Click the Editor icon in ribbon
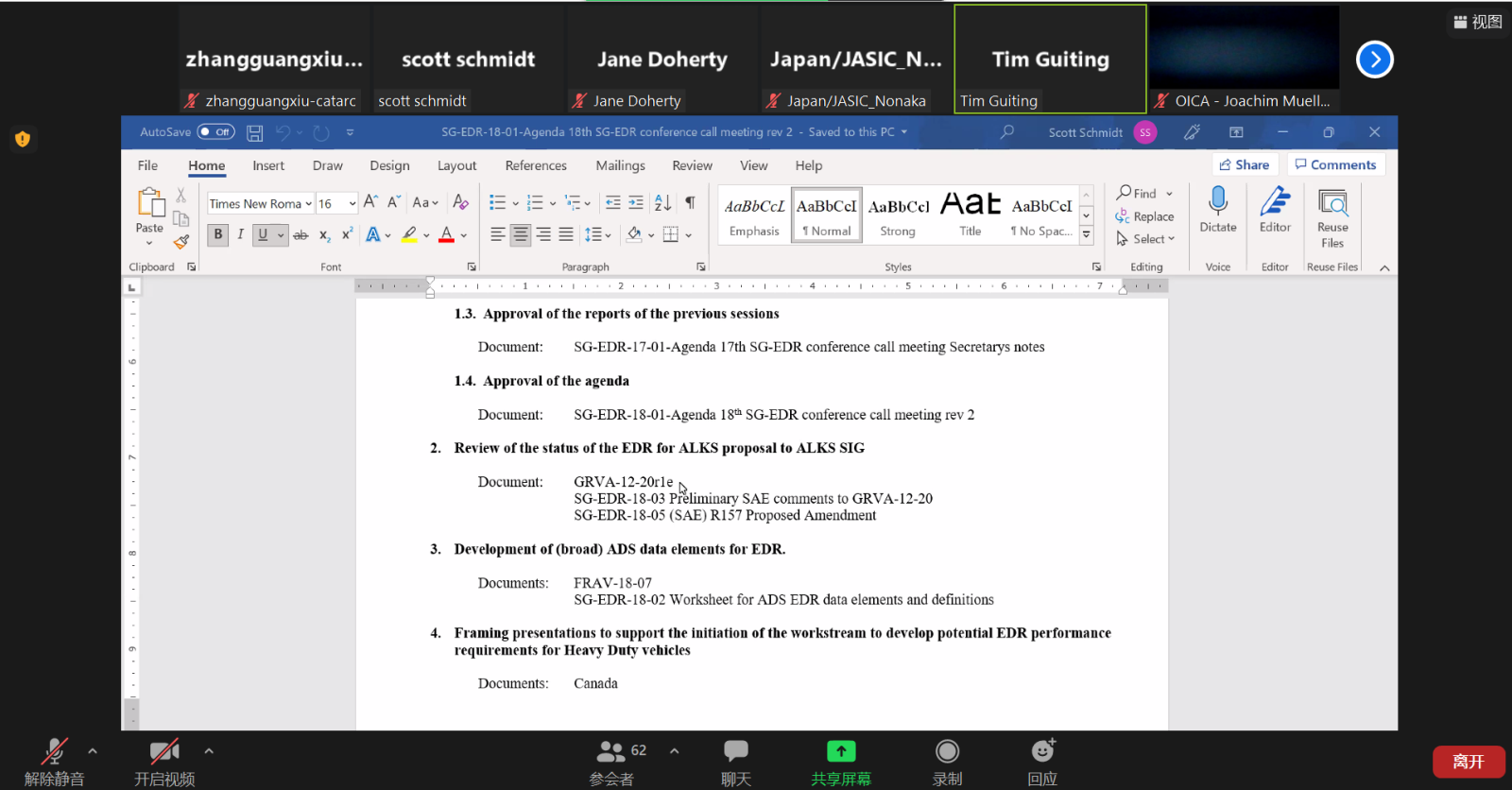Image resolution: width=1512 pixels, height=790 pixels. [1275, 209]
